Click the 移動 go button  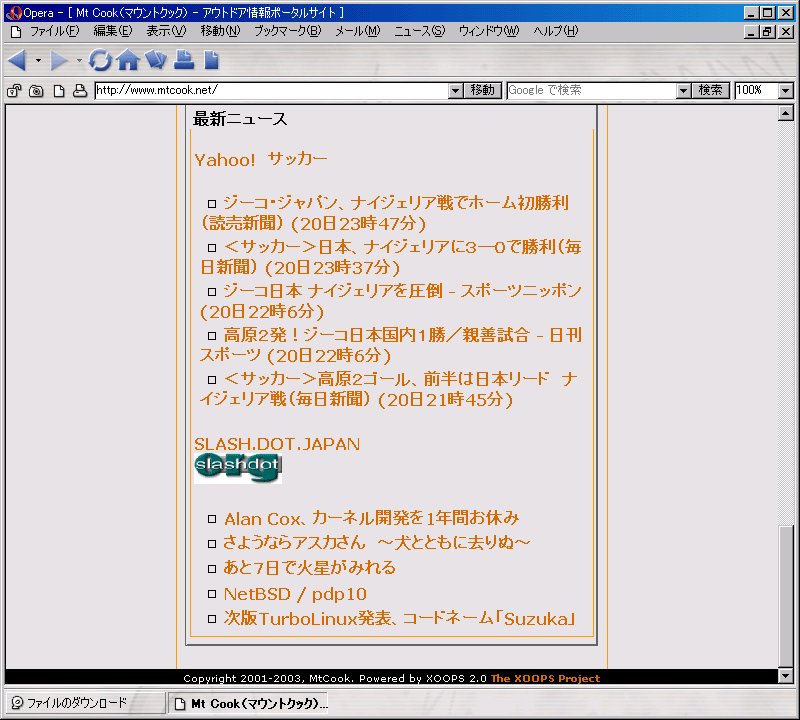483,90
